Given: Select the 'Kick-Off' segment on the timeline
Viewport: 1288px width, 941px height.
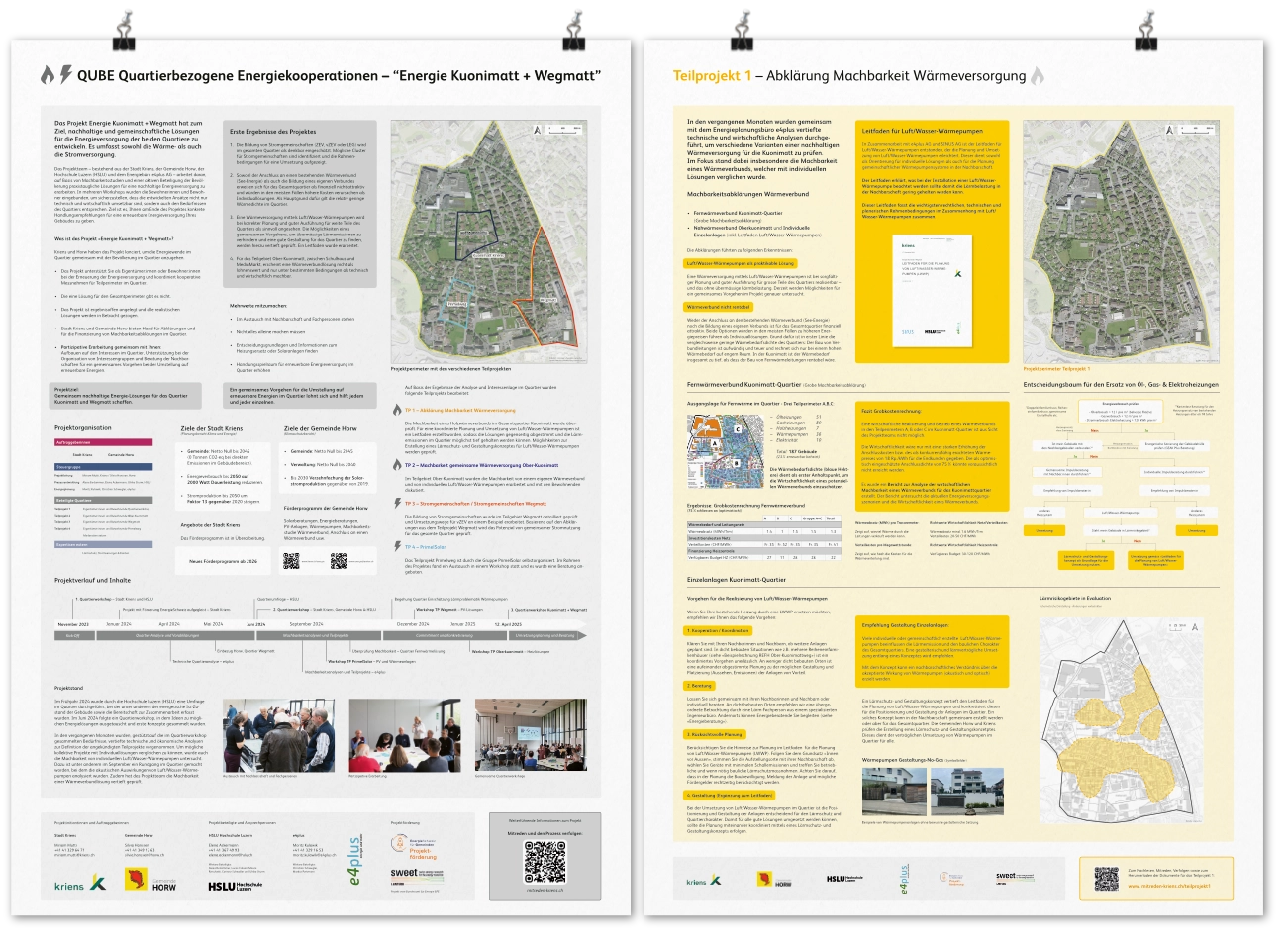Looking at the screenshot, I should (73, 635).
